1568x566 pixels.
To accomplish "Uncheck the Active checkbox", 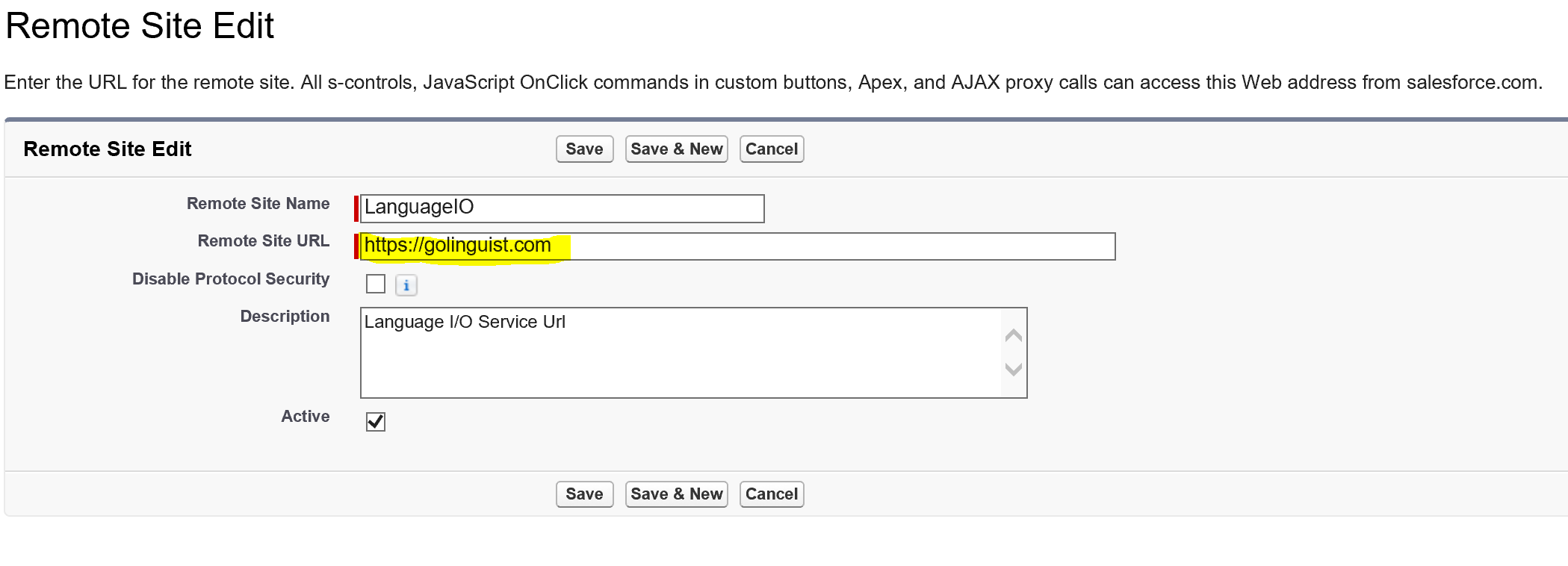I will 376,422.
